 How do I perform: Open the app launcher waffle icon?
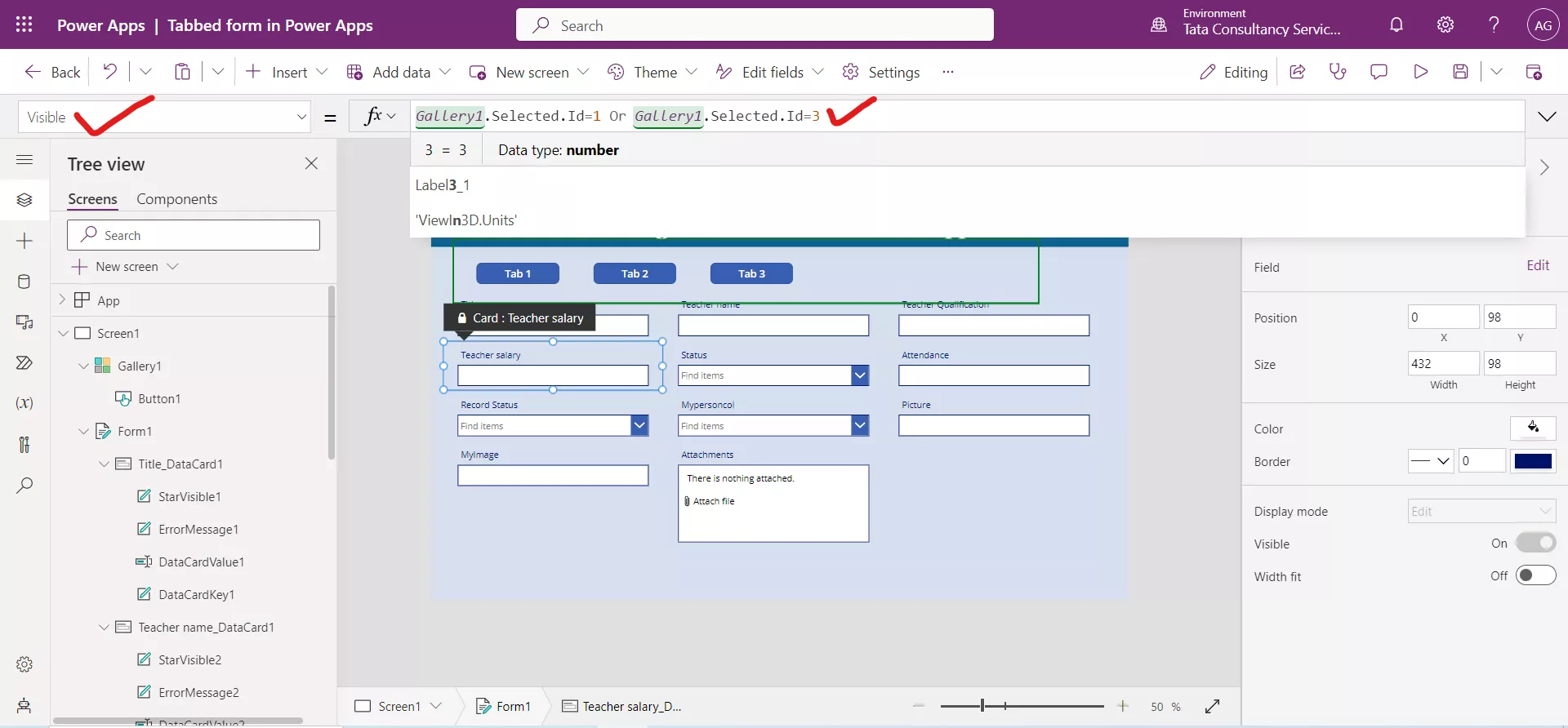point(24,24)
